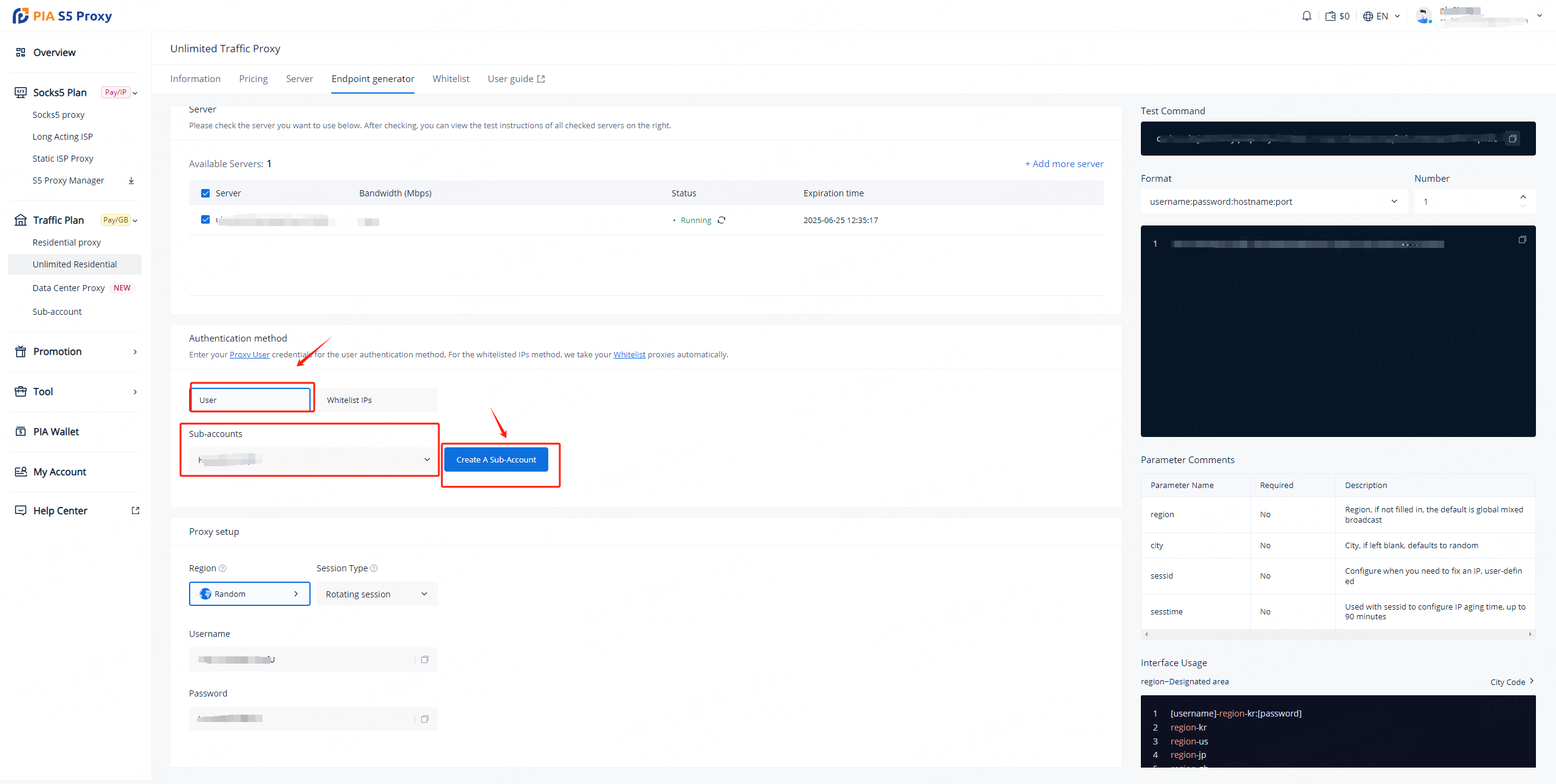Click the notification bell icon

[1306, 16]
